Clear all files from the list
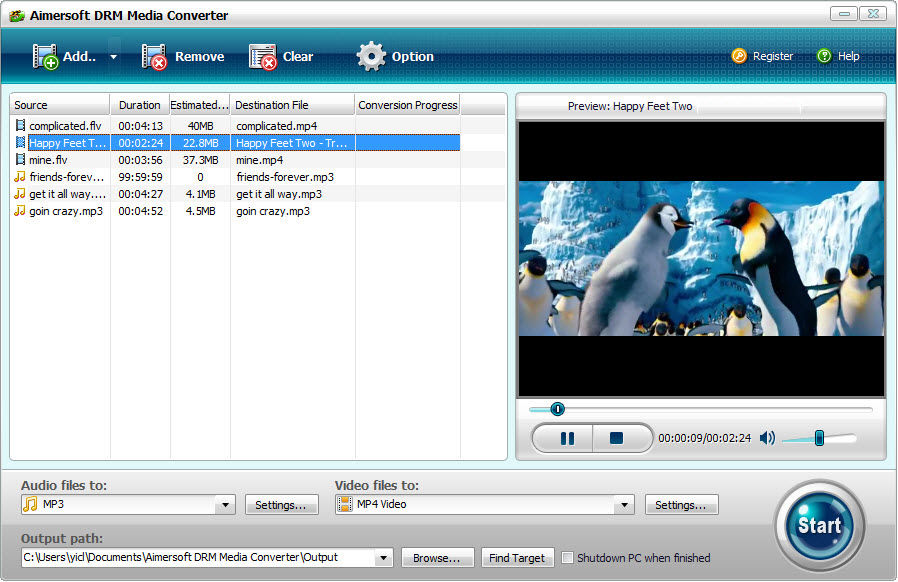 pos(262,57)
